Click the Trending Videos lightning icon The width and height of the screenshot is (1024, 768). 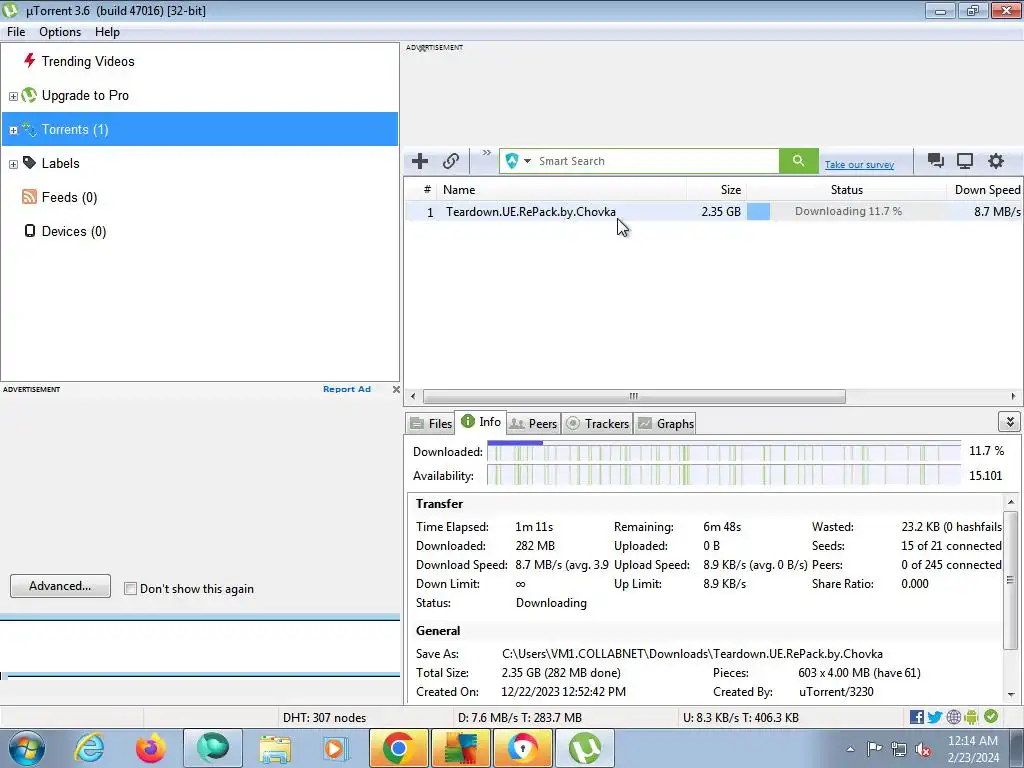point(29,61)
